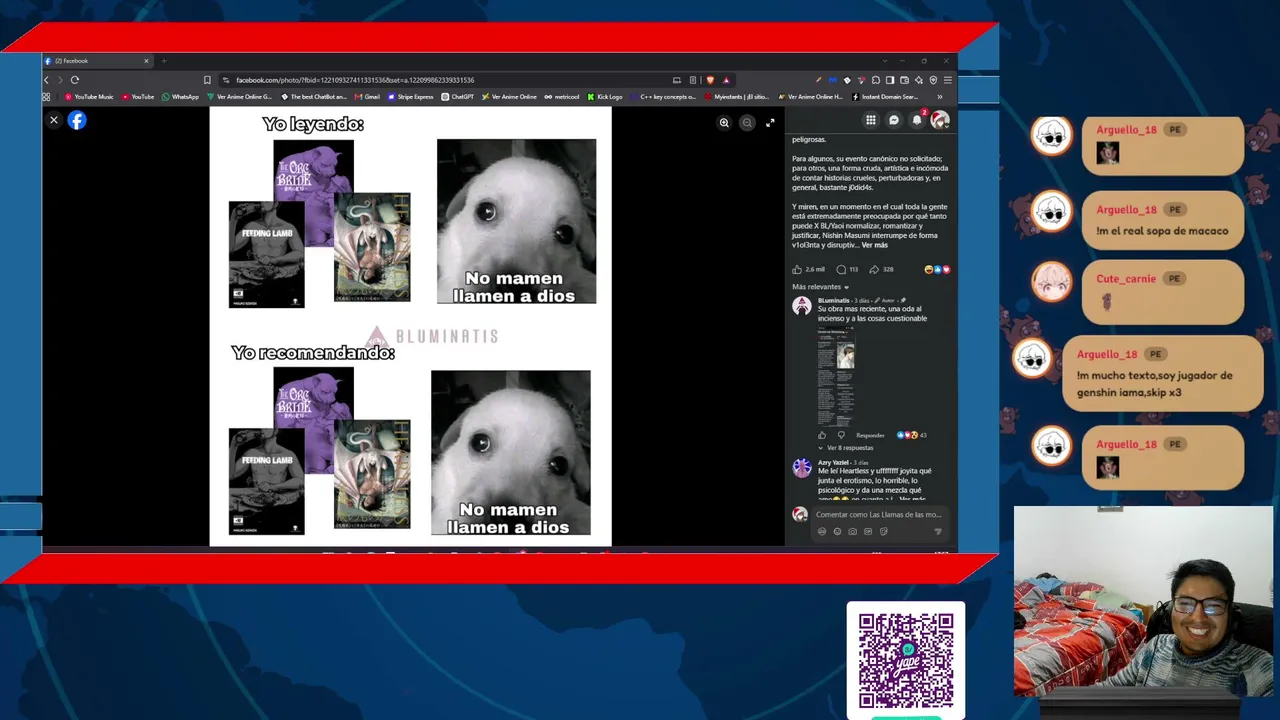Open the tab search dropdown arrow
Viewport: 1280px width, 720px height.
[883, 61]
